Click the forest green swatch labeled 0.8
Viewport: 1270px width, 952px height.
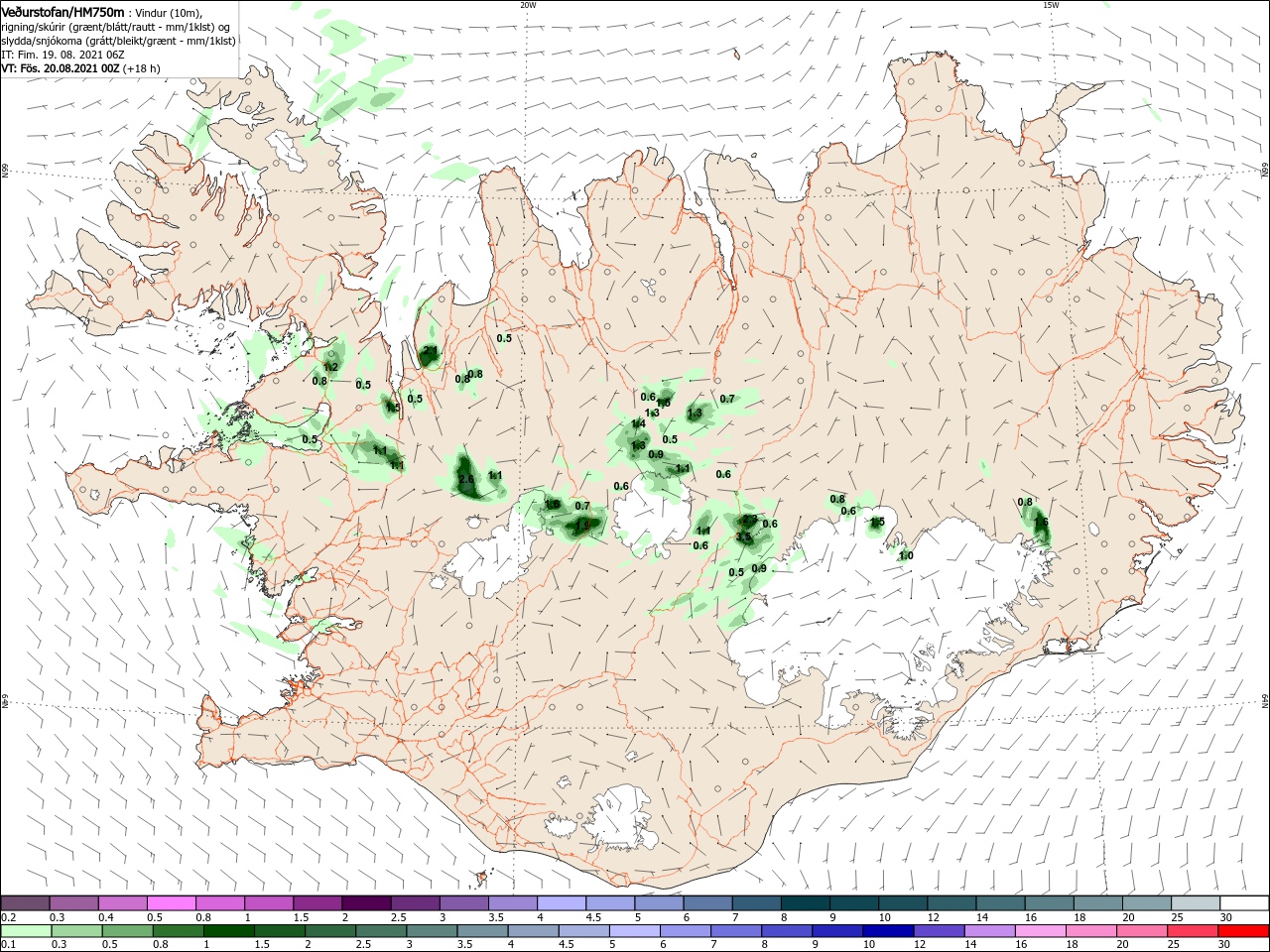coord(178,931)
